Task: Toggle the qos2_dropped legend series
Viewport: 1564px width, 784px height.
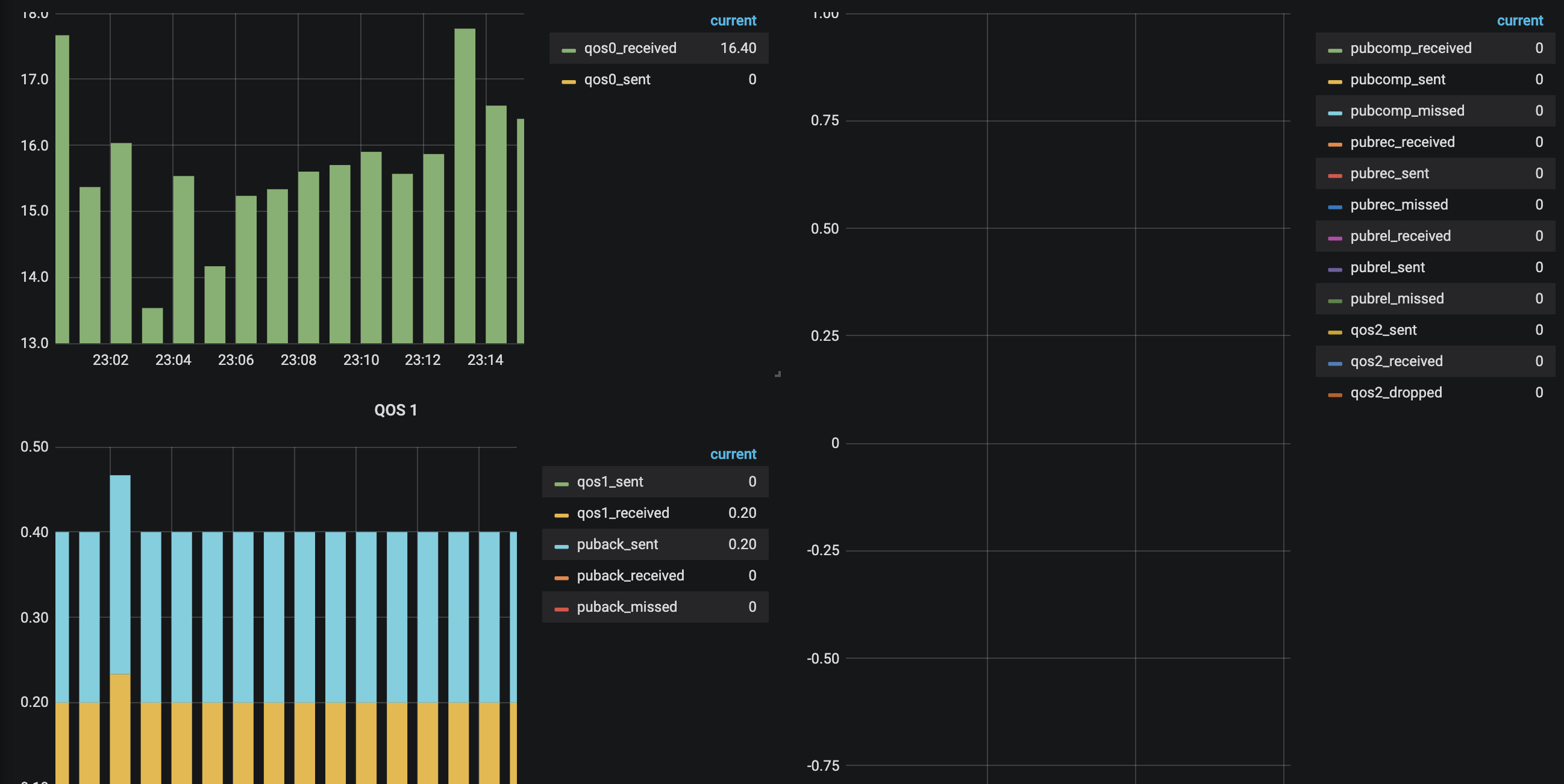Action: pyautogui.click(x=1396, y=393)
